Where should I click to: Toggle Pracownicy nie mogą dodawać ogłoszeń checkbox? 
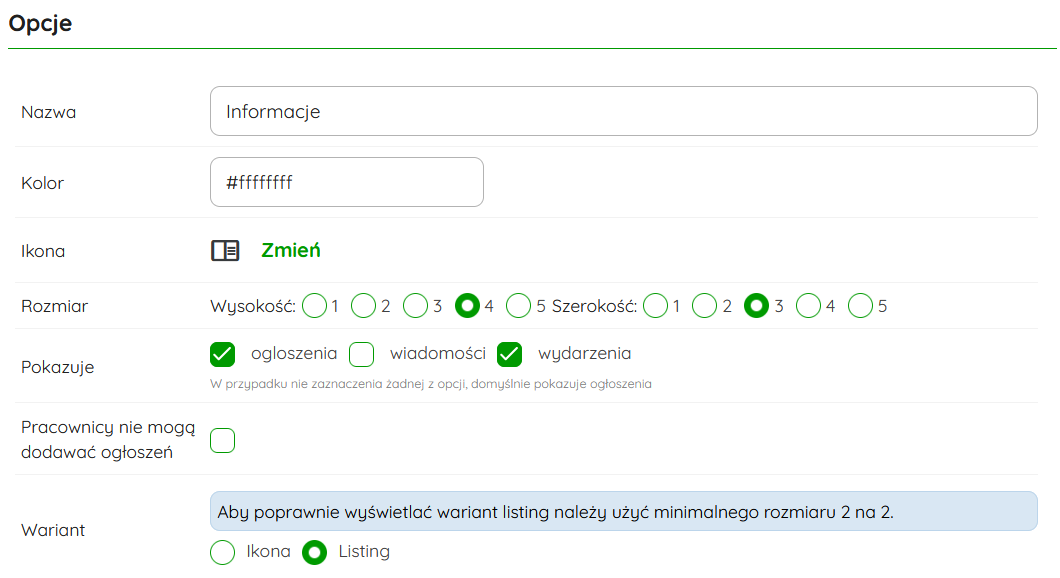tap(223, 440)
